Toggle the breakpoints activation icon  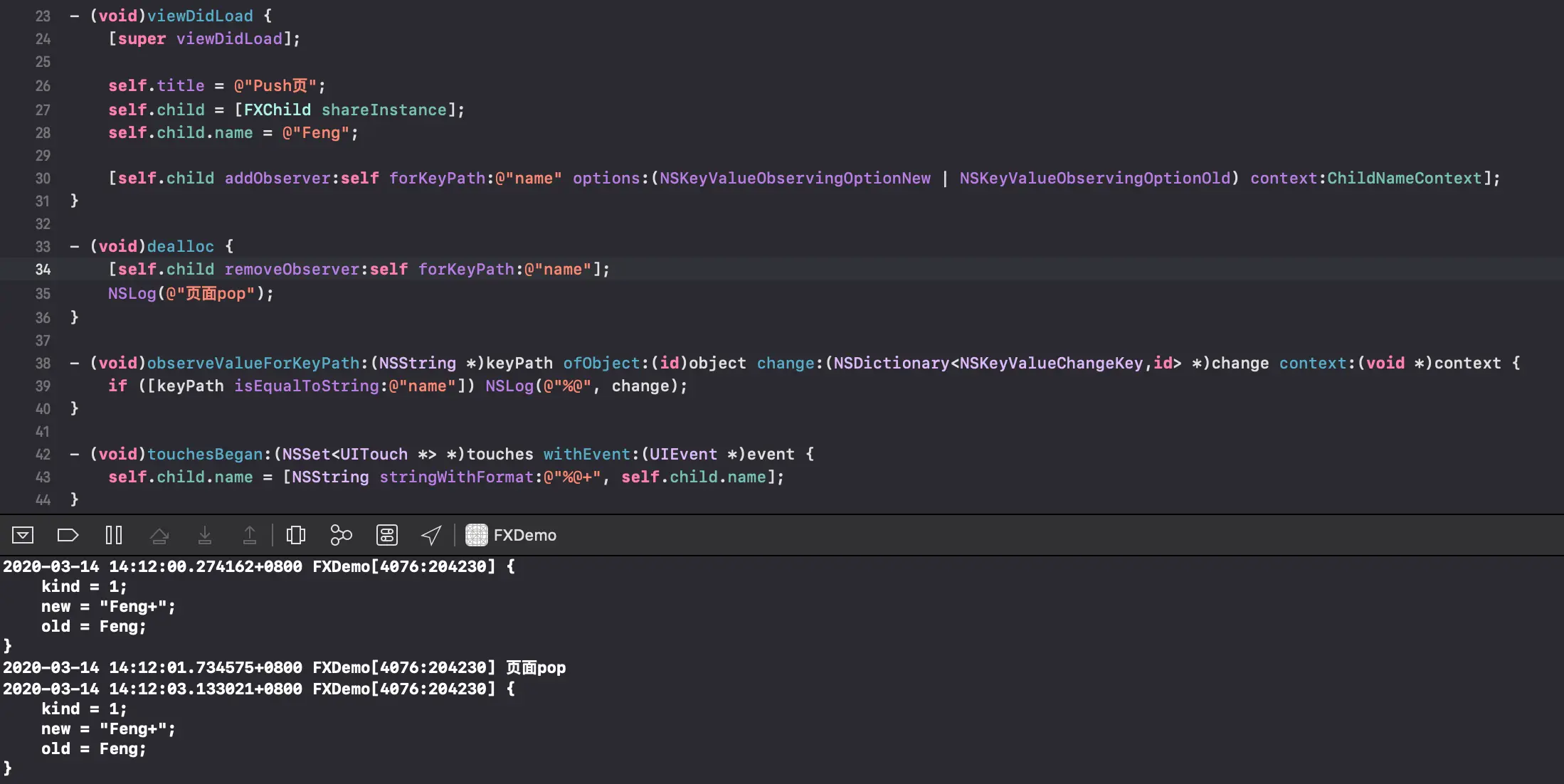(68, 535)
